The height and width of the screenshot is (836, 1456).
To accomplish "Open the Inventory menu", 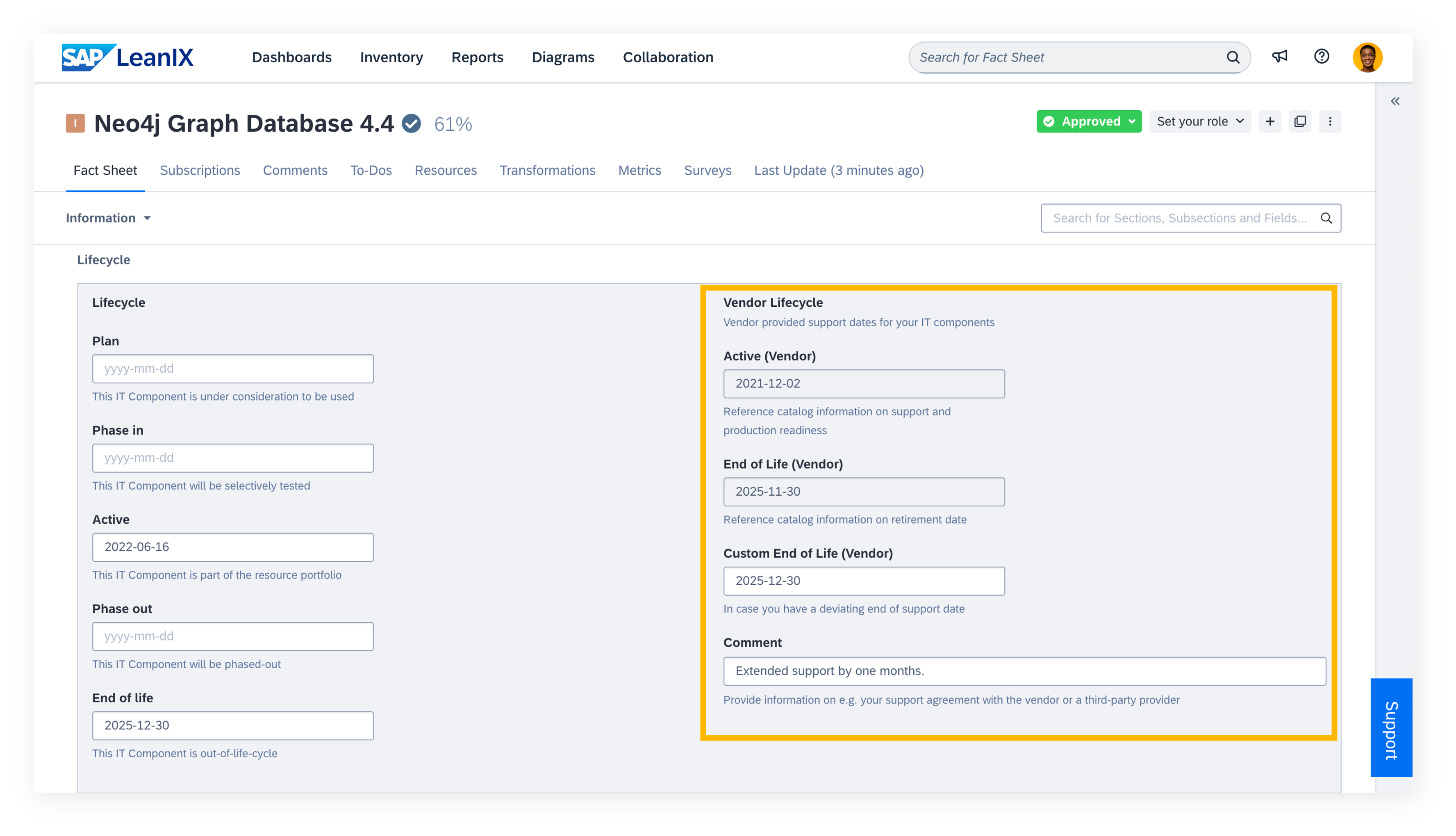I will pyautogui.click(x=391, y=57).
